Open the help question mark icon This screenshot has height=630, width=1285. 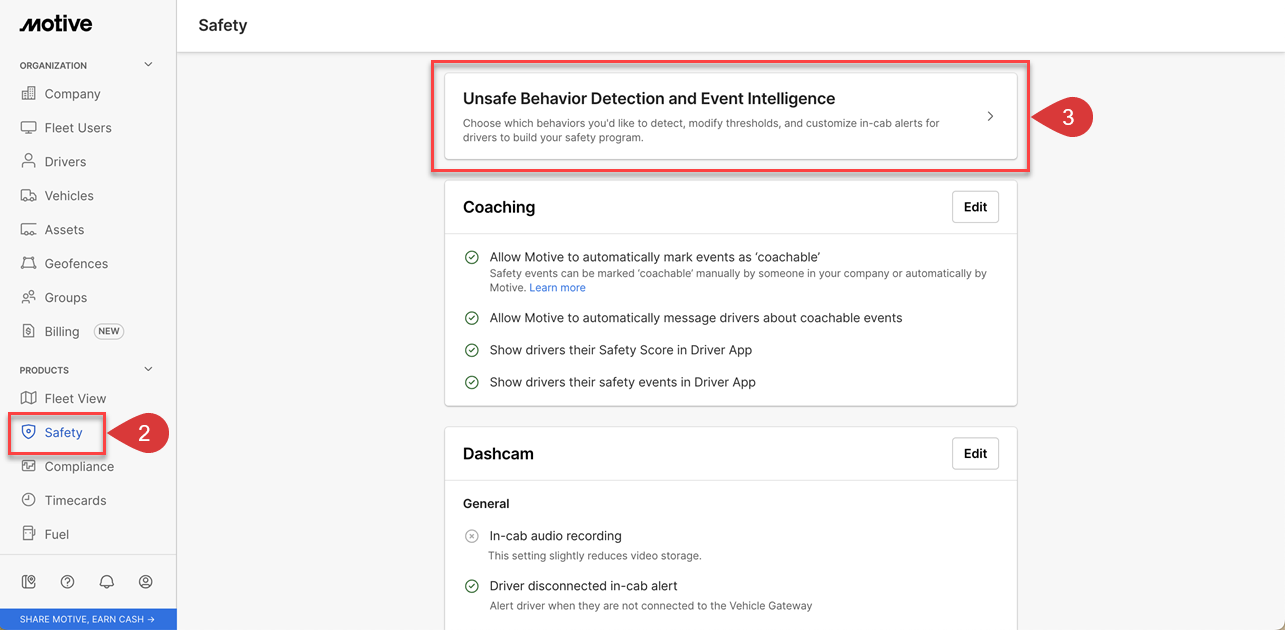tap(68, 581)
